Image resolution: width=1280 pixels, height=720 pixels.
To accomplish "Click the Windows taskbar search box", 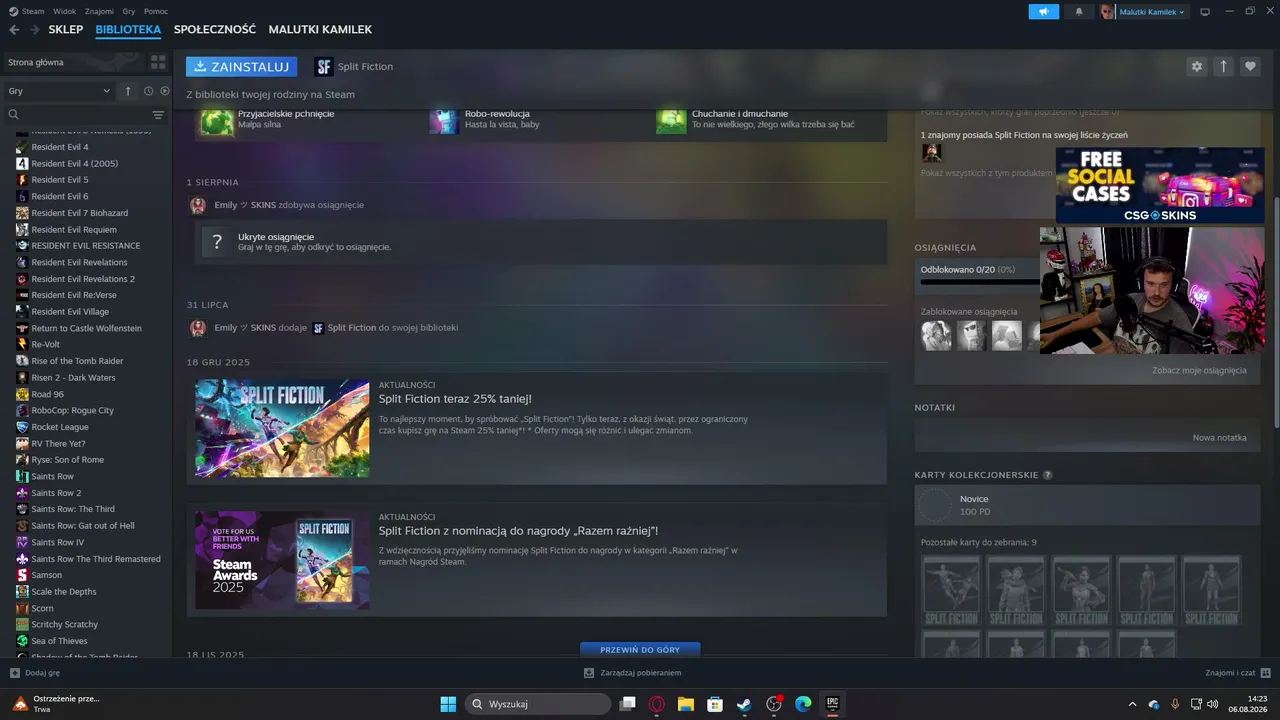I will [x=538, y=704].
